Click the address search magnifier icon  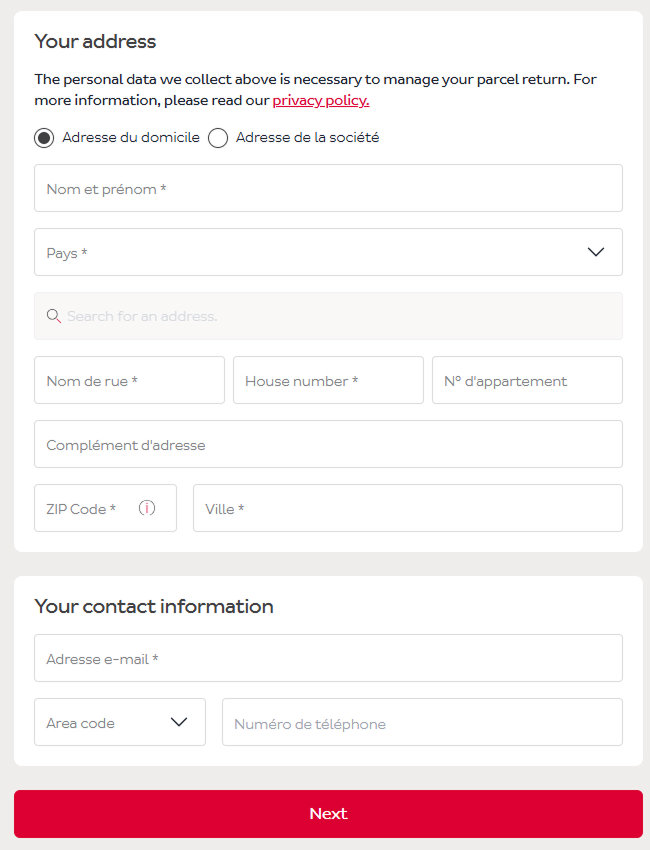pyautogui.click(x=54, y=316)
